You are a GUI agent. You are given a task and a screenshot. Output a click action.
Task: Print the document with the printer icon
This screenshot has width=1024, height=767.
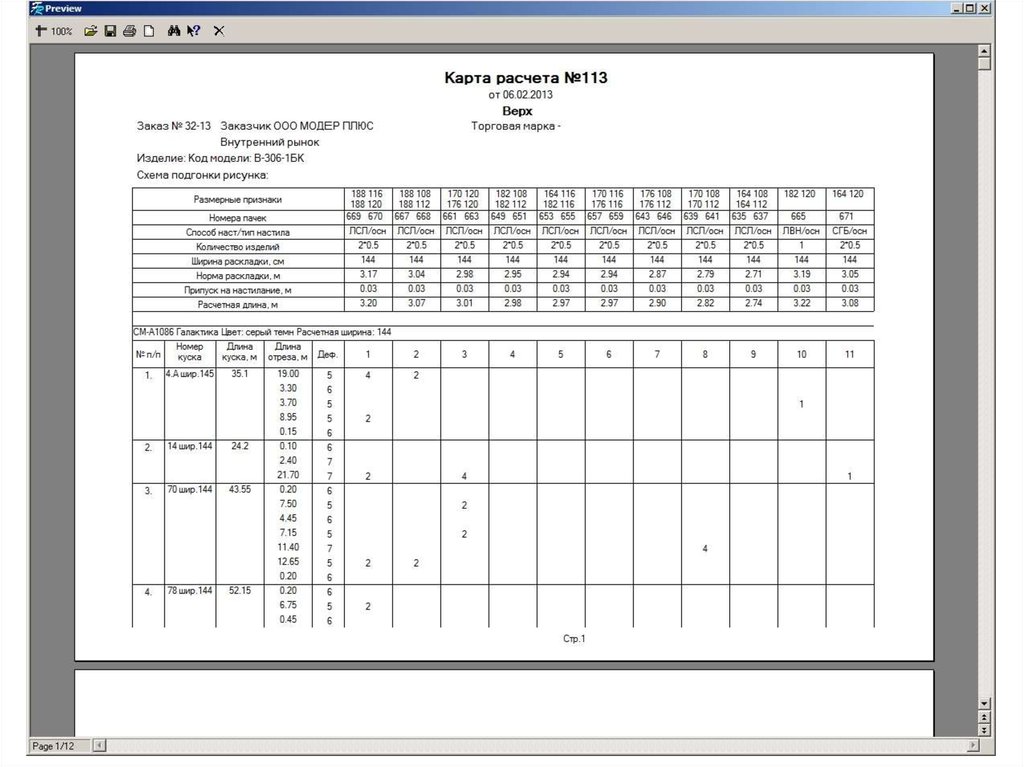[129, 31]
